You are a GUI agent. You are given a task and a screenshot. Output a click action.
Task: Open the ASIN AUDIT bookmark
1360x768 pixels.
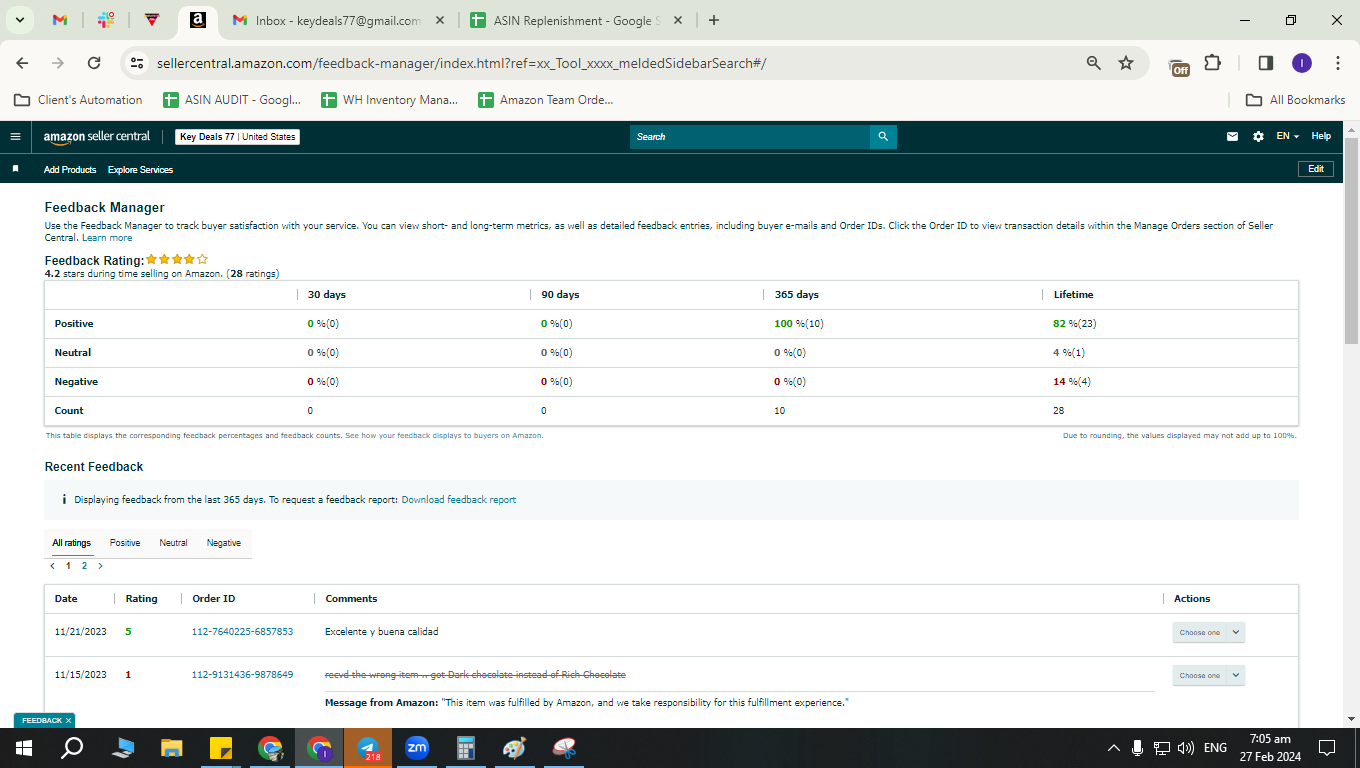tap(231, 100)
